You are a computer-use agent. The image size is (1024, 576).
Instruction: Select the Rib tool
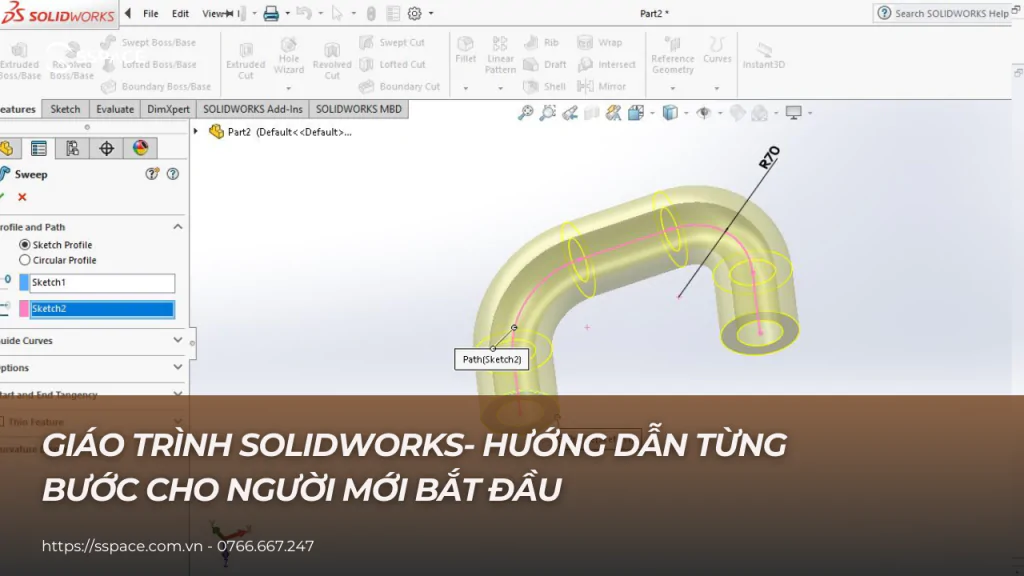coord(541,42)
